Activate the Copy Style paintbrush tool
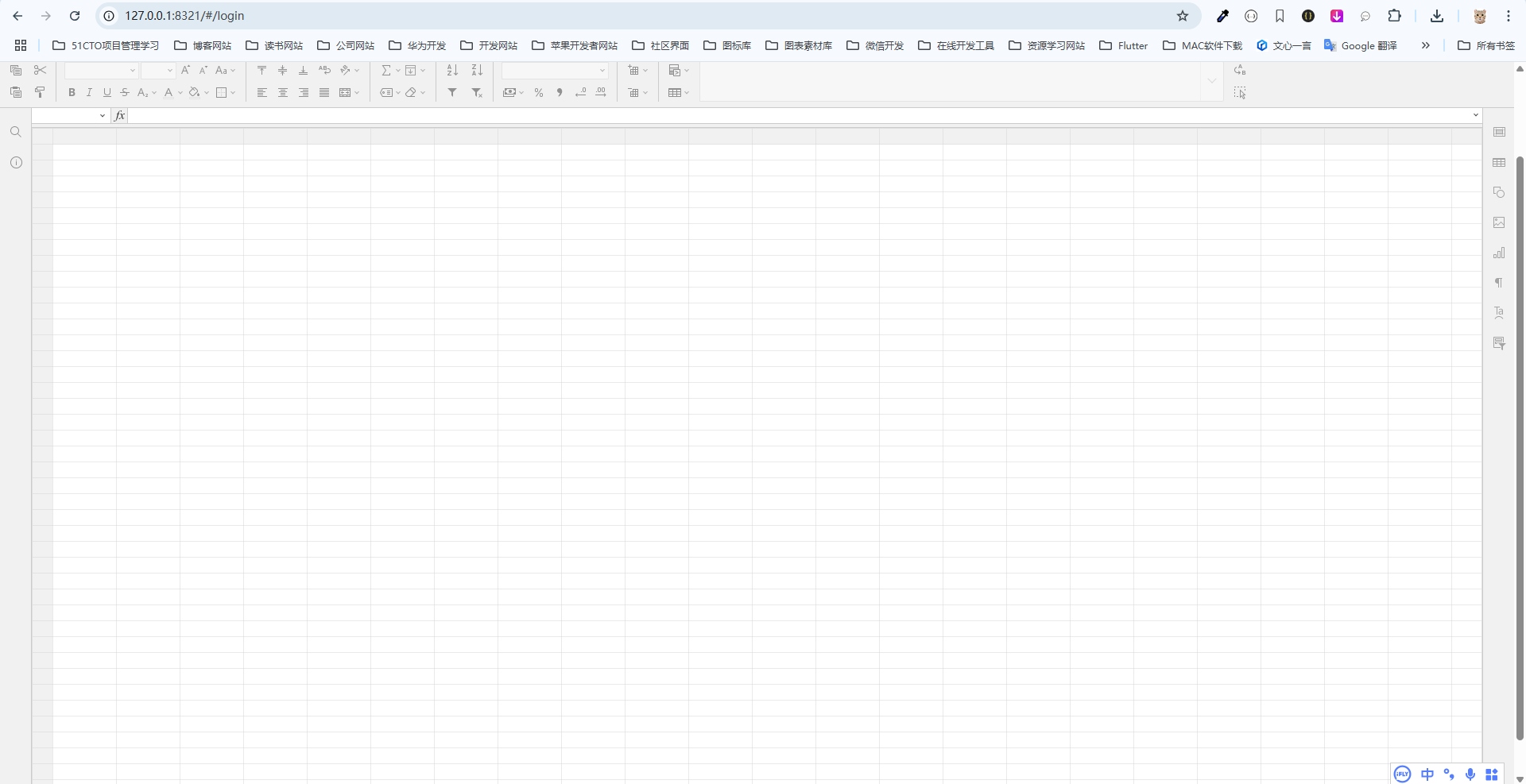Screen dimensions: 1526x784 [40, 93]
